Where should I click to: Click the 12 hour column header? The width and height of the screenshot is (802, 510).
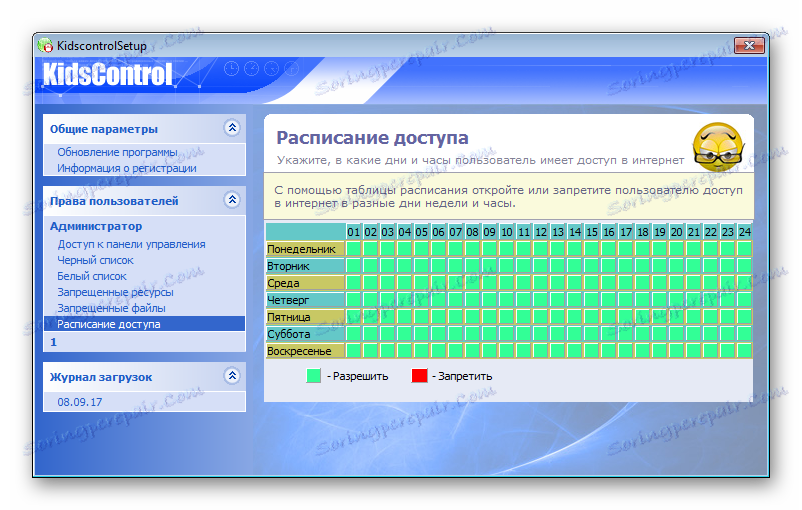541,232
